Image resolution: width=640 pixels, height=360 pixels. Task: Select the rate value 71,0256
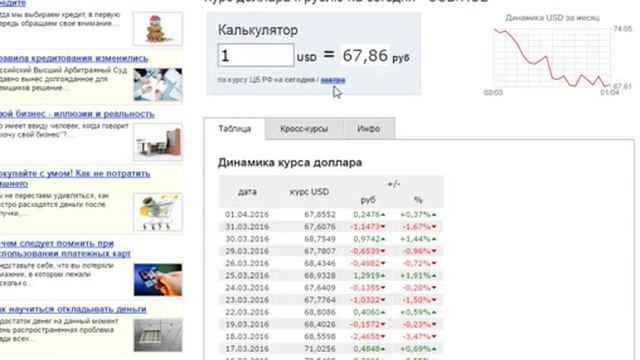[x=320, y=349]
